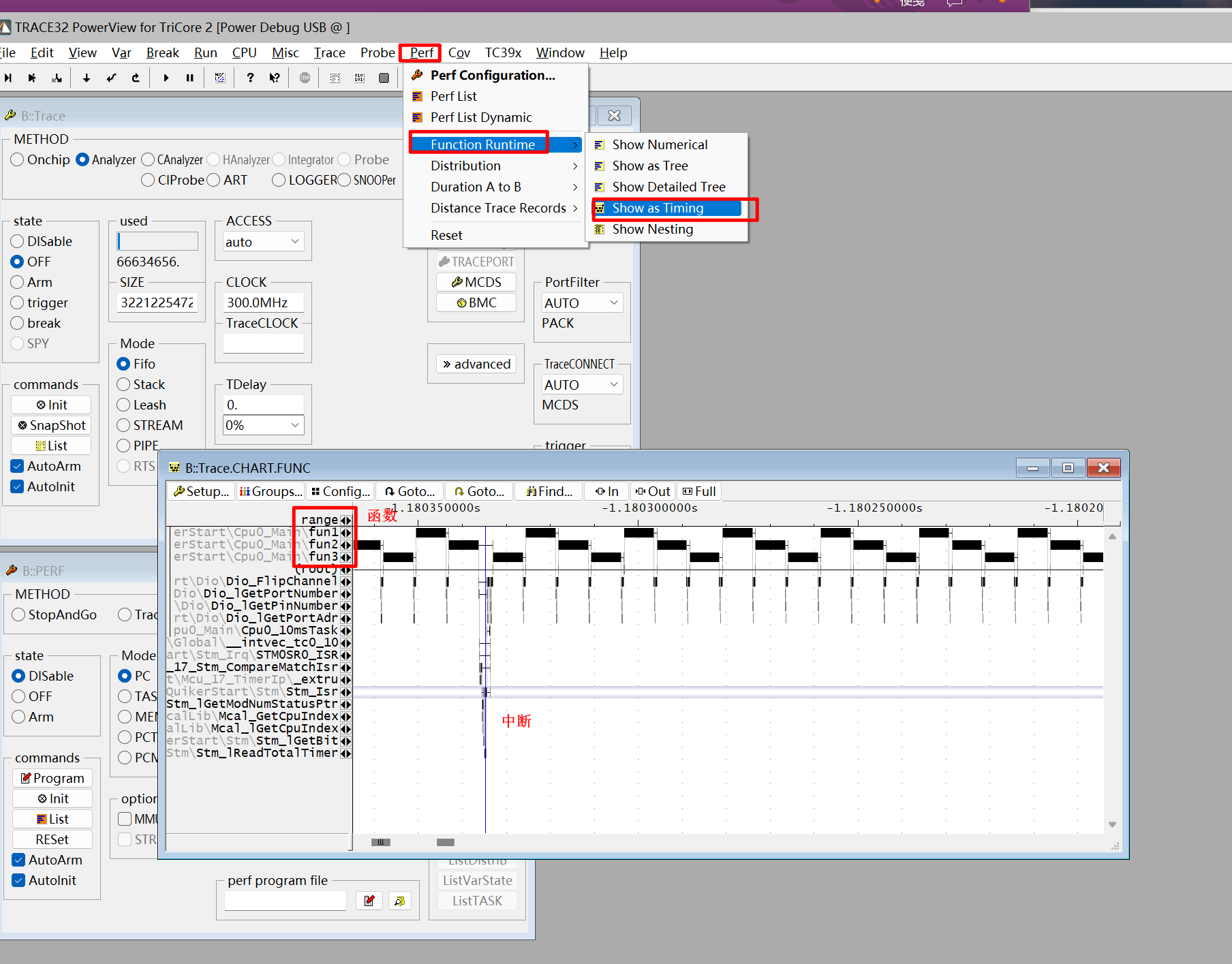Click the SnapShot command button
Image resolution: width=1232 pixels, height=964 pixels.
(52, 425)
